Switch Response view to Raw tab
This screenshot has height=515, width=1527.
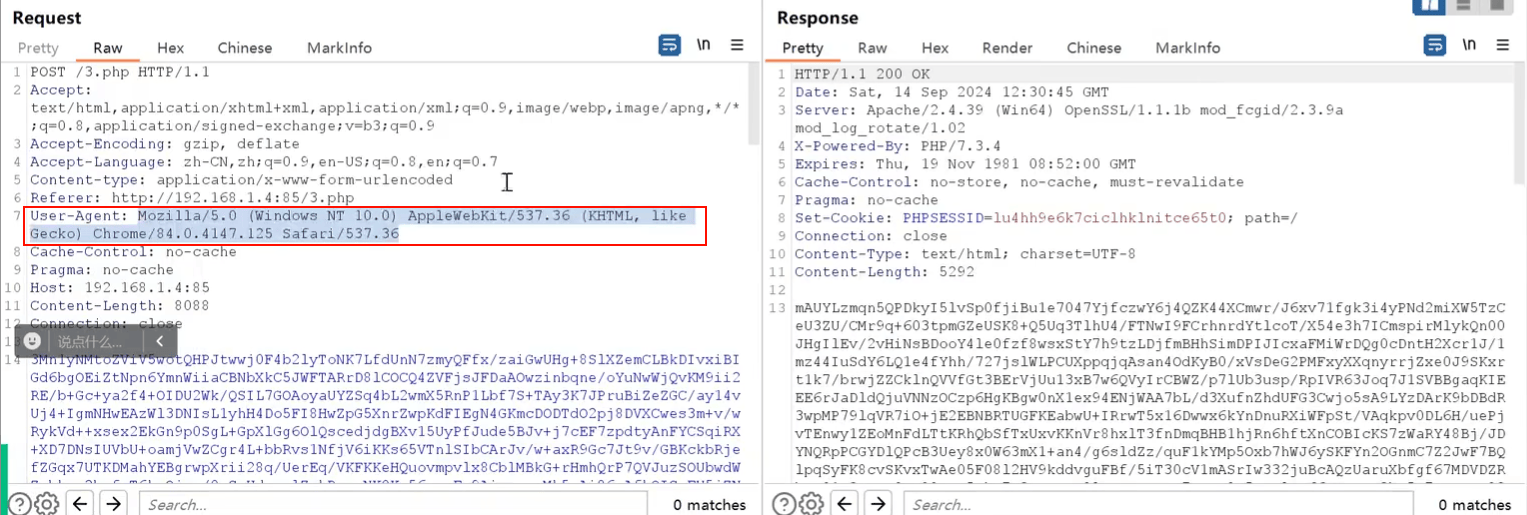pyautogui.click(x=872, y=48)
